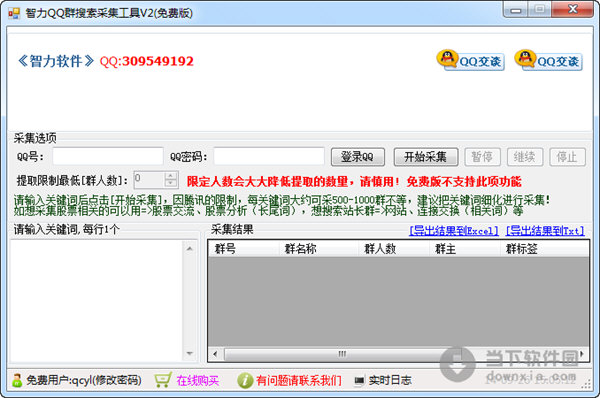The height and width of the screenshot is (398, 600).
Task: Click the 继续 resume button
Action: click(x=525, y=157)
